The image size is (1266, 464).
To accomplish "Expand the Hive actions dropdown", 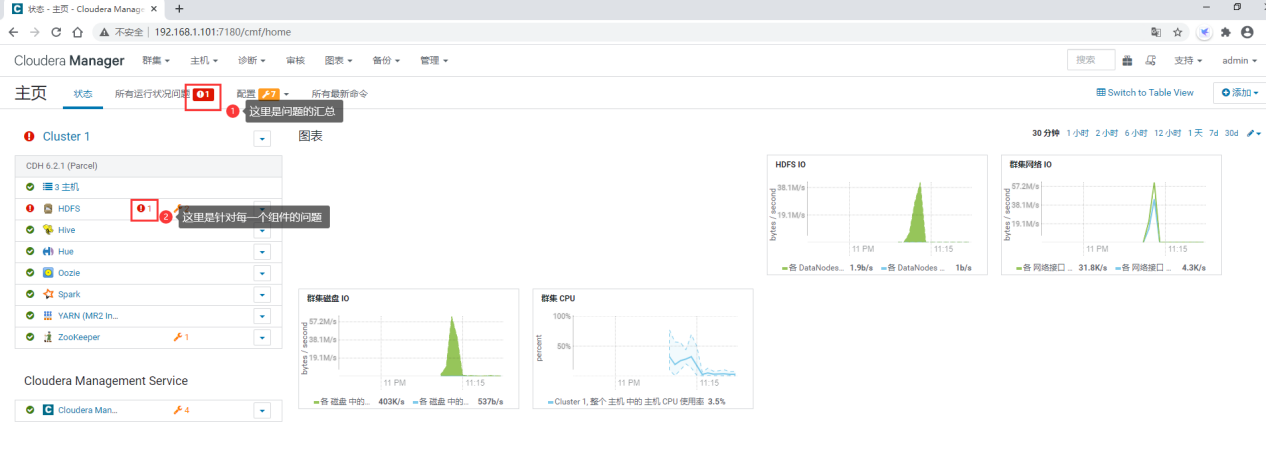I will pos(262,230).
